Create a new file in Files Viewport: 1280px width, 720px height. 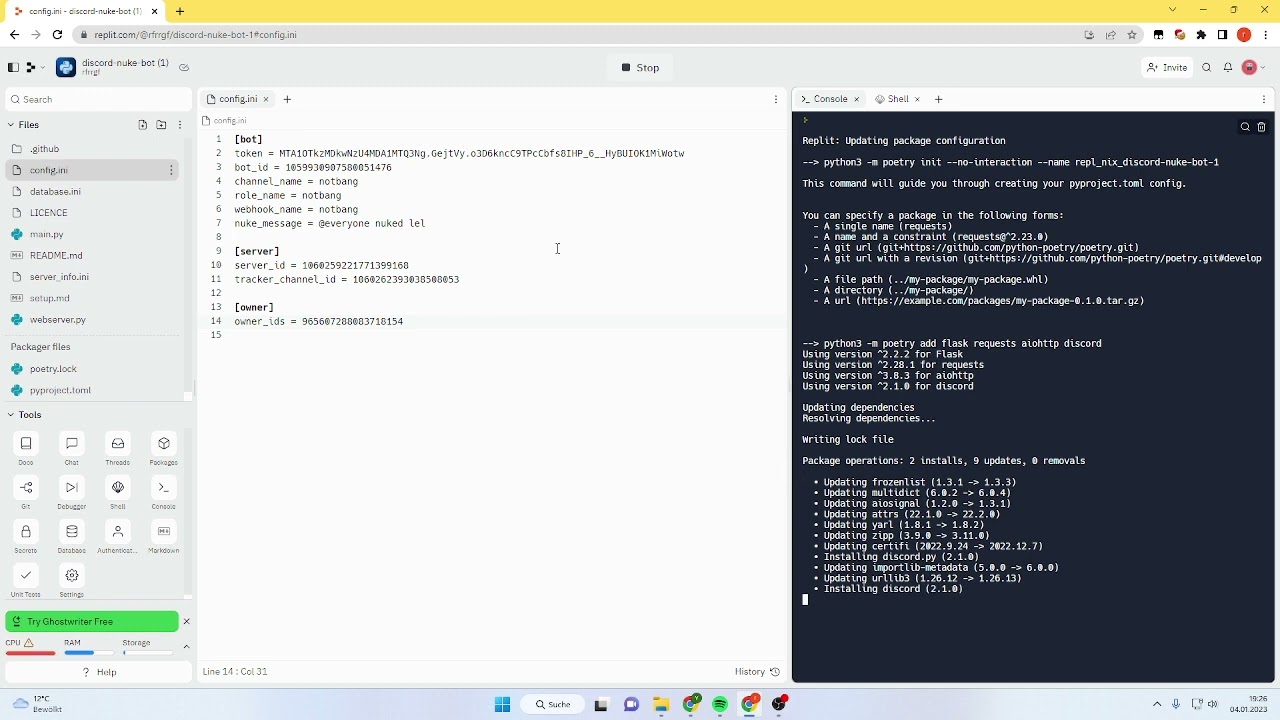[x=143, y=125]
